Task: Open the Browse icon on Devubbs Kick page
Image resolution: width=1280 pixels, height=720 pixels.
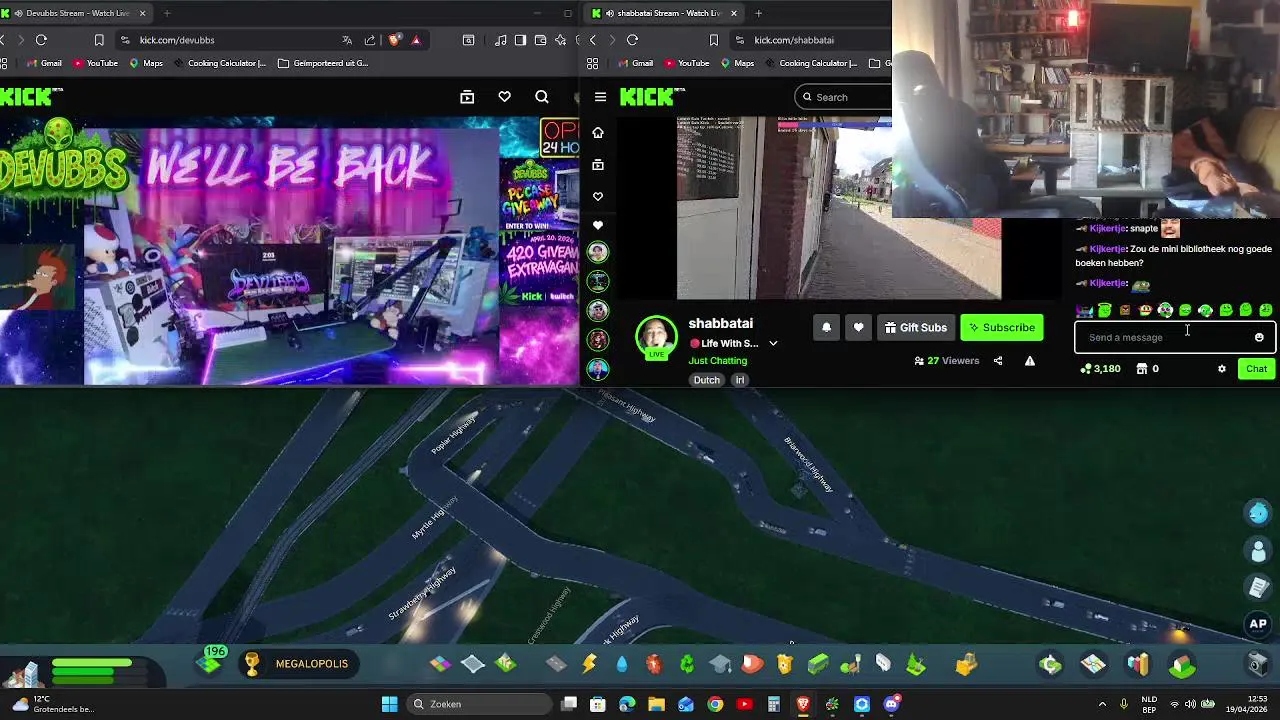Action: [x=467, y=97]
